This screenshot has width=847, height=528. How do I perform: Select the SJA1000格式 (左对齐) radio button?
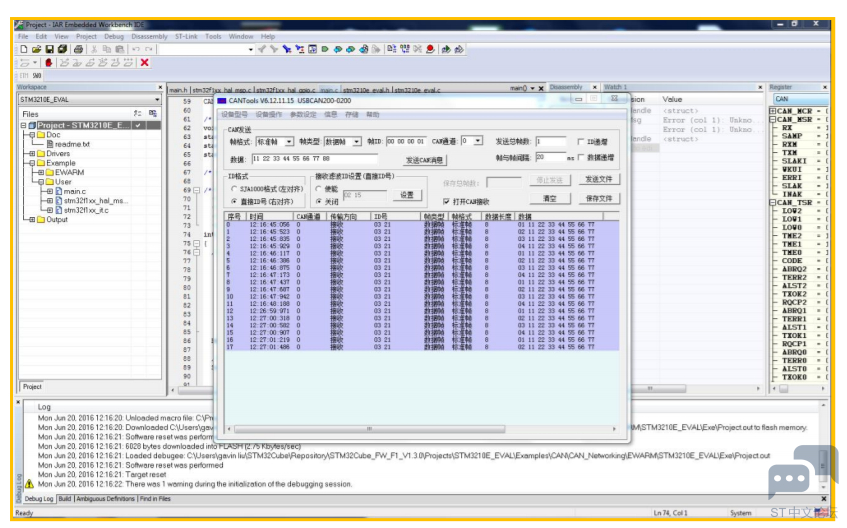click(x=234, y=189)
